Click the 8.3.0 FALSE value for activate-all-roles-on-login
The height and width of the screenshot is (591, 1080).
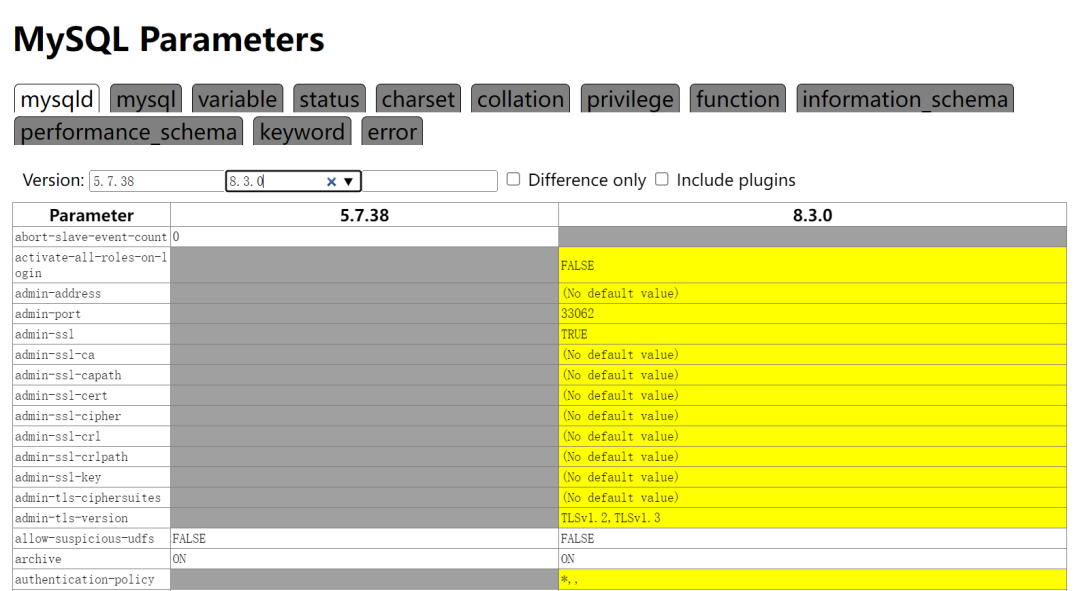[x=577, y=265]
